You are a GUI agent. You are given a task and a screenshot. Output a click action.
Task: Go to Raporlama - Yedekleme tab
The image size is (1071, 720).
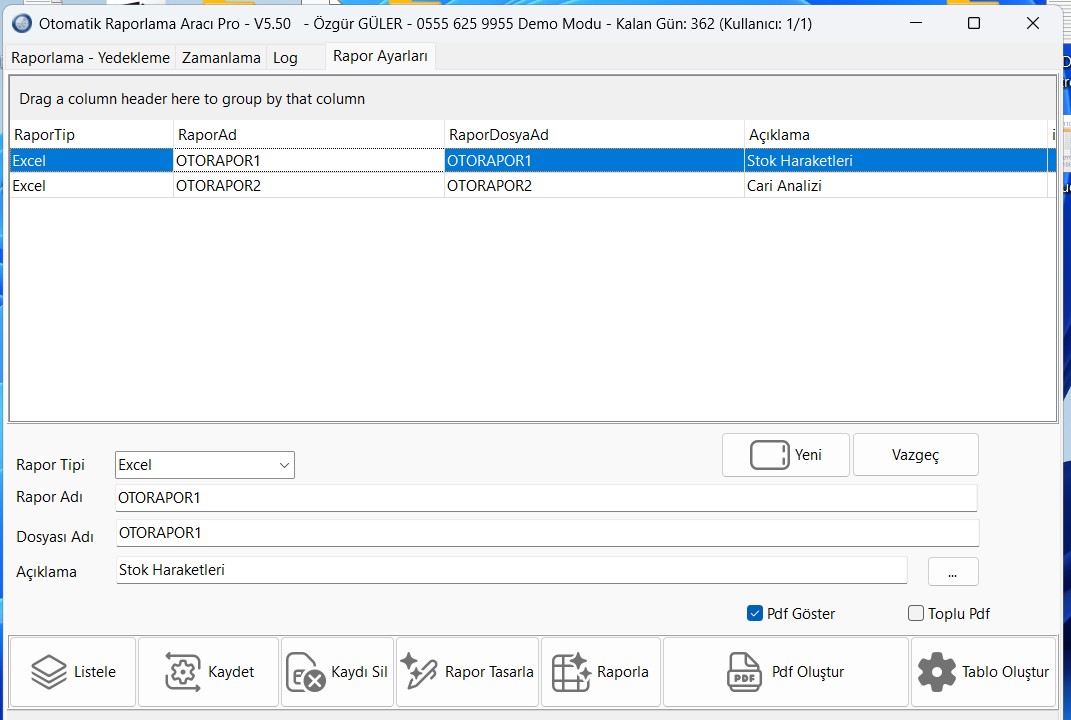(90, 58)
